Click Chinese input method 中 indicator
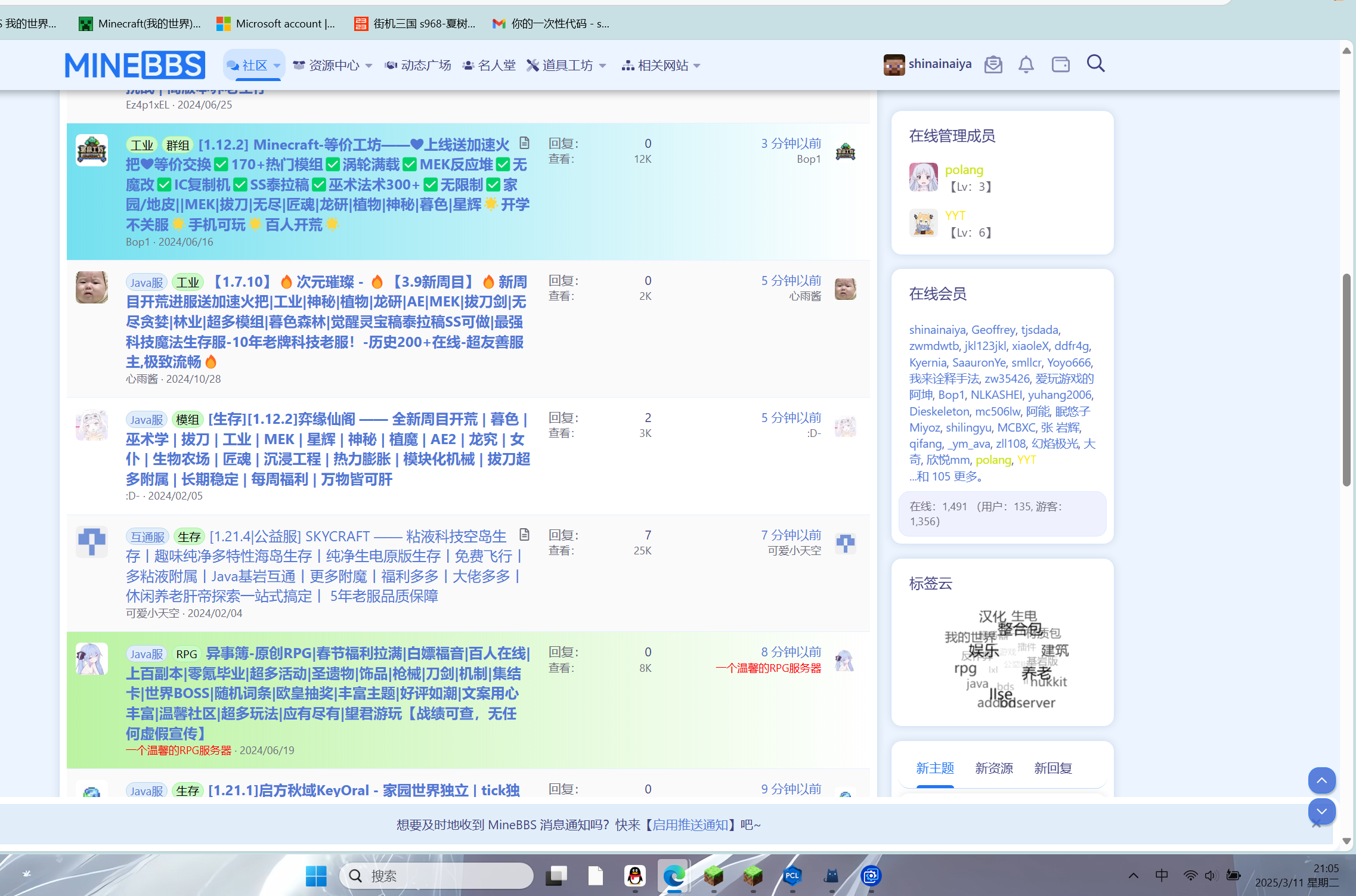Image resolution: width=1356 pixels, height=896 pixels. point(1162,875)
